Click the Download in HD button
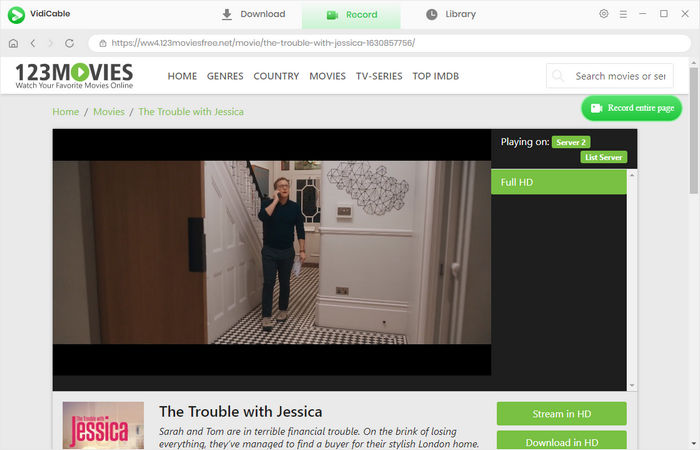 (562, 440)
